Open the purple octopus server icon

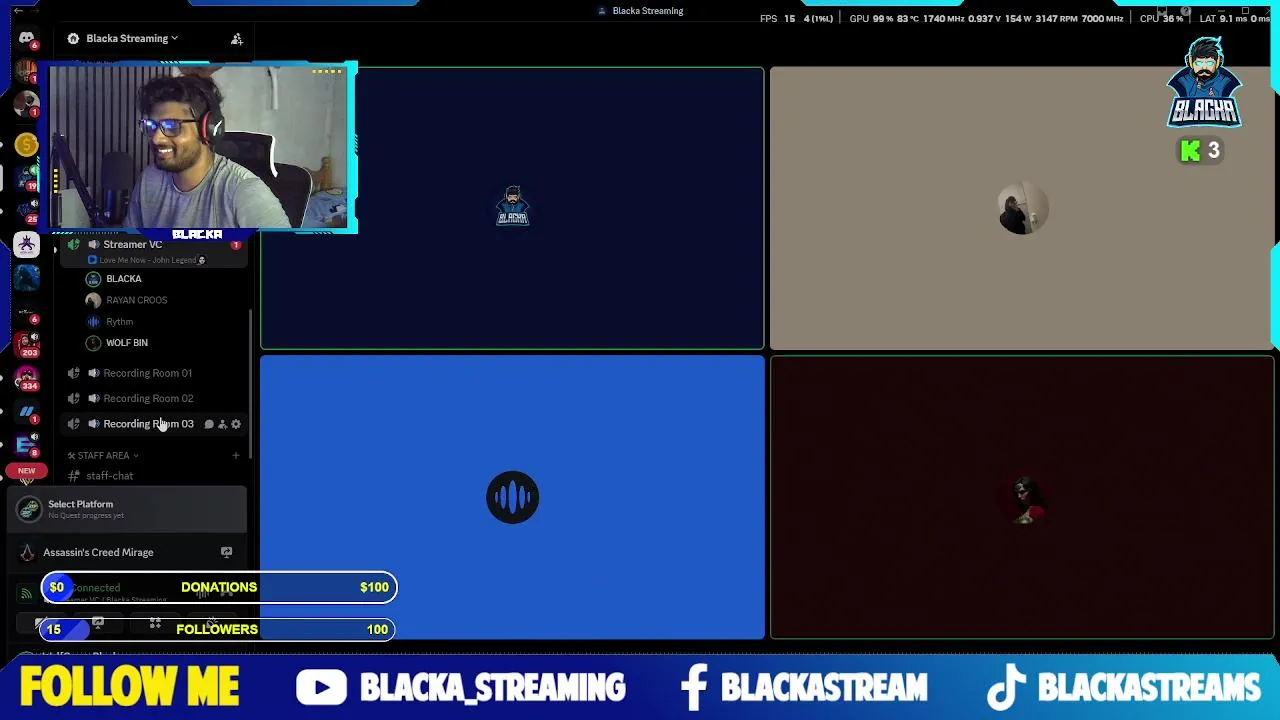tap(26, 244)
